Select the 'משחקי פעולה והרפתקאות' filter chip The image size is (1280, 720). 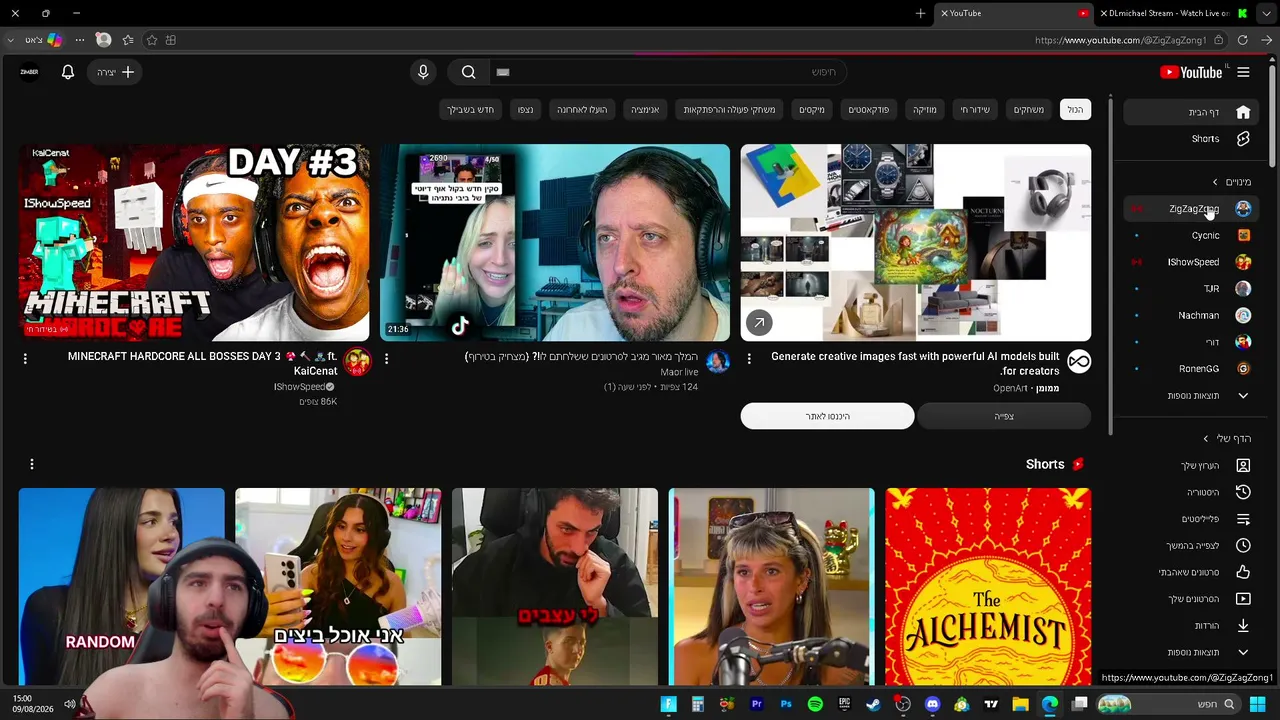pyautogui.click(x=729, y=110)
